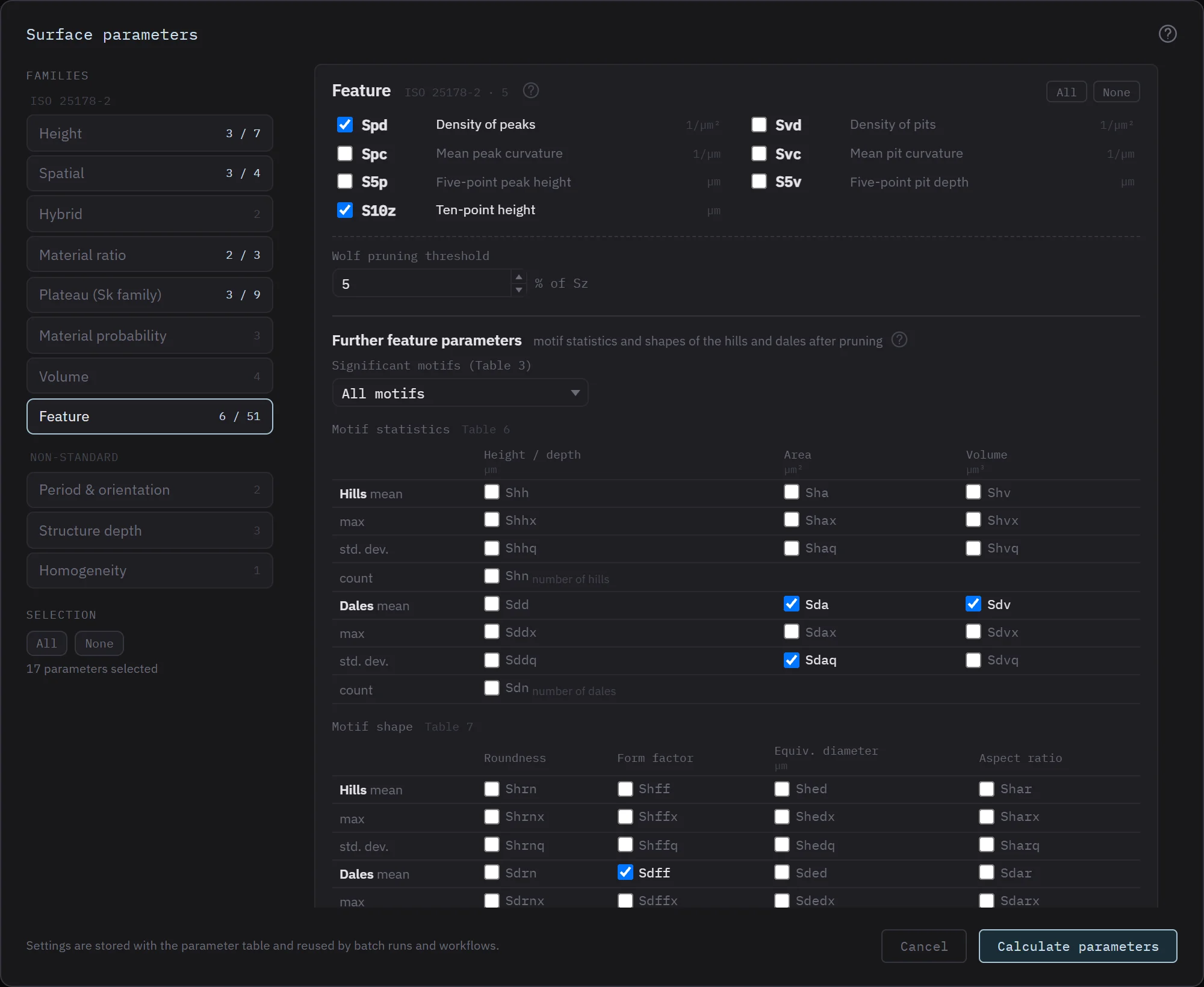Disable the Sdaq checkbox
Screen dimensions: 1204x987
click(x=792, y=660)
